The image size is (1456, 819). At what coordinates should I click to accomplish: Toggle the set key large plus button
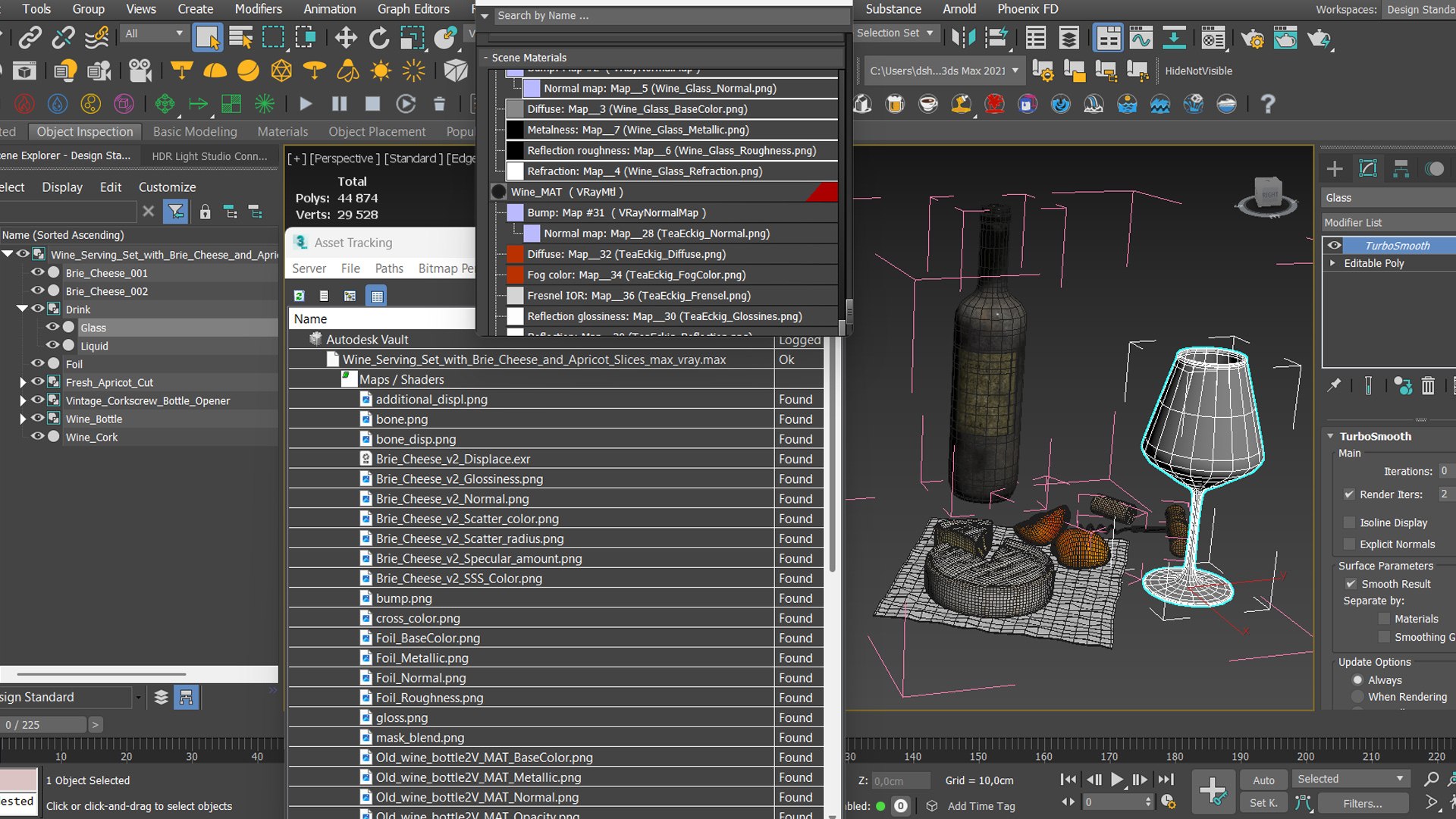(x=1213, y=791)
